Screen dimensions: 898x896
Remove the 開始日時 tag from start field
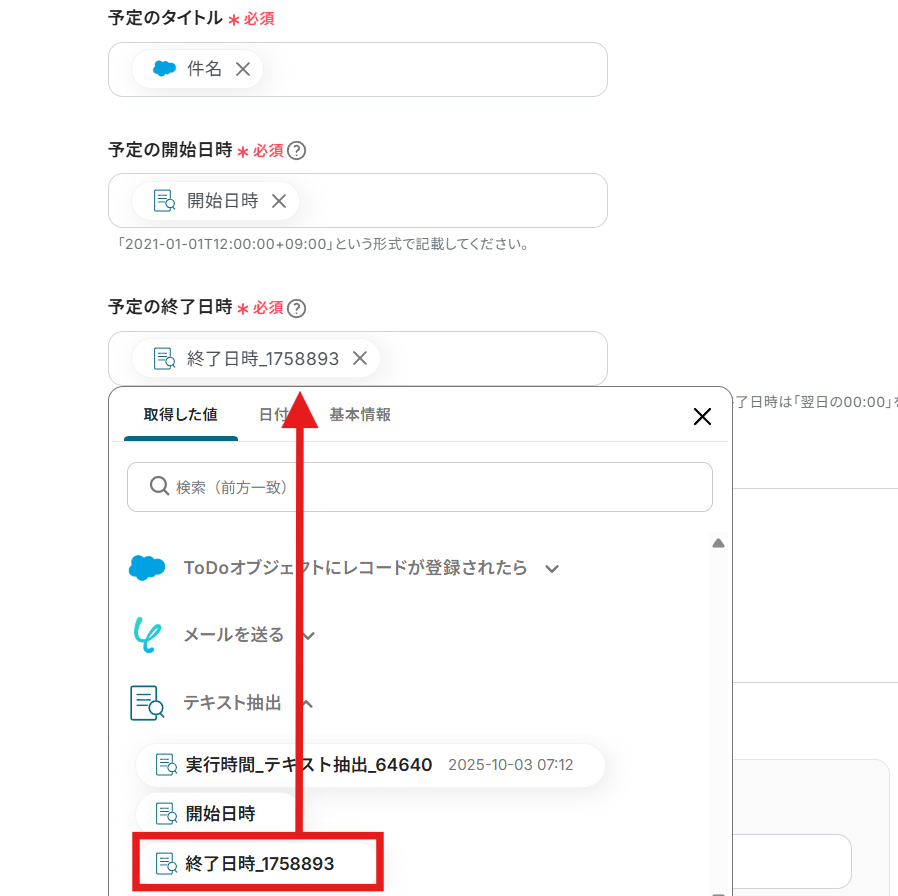tap(279, 201)
